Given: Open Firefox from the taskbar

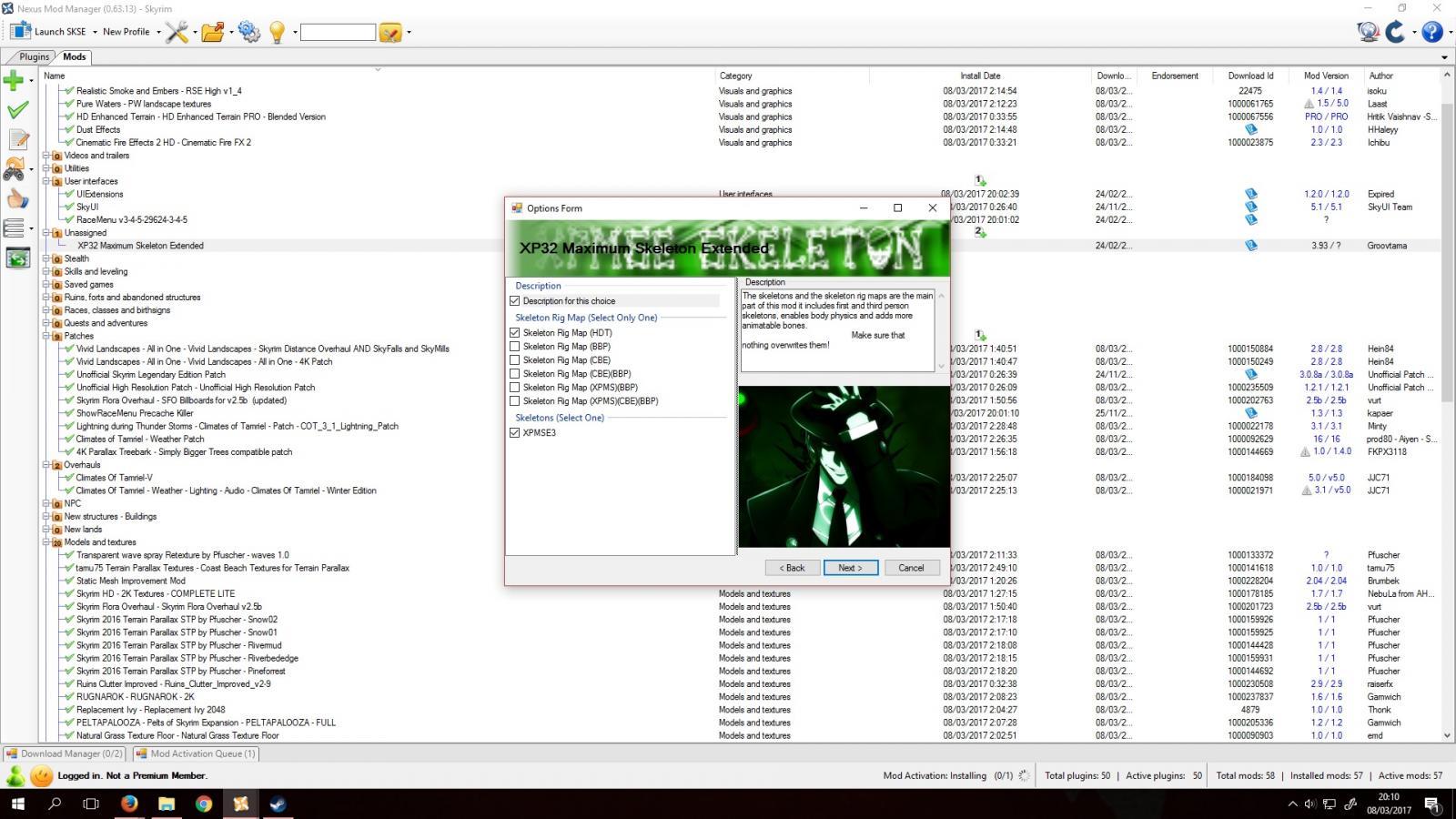Looking at the screenshot, I should coord(129,804).
